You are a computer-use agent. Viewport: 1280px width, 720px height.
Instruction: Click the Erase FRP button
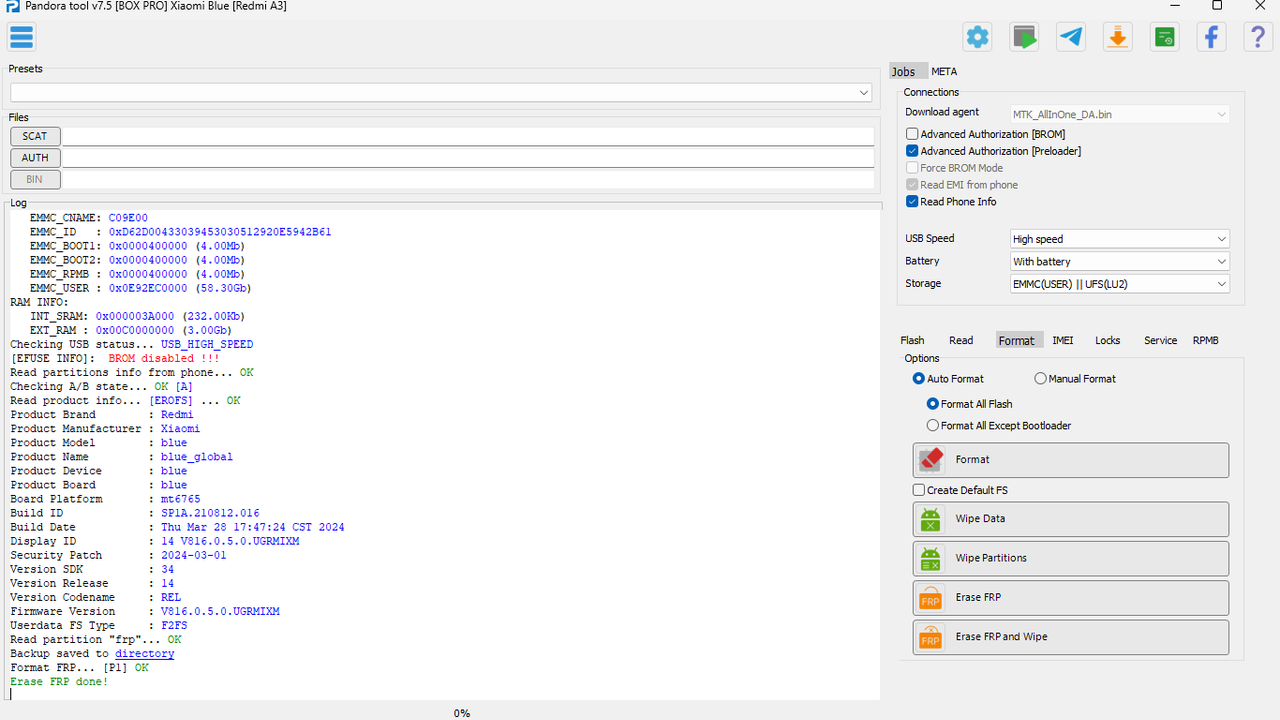1071,598
